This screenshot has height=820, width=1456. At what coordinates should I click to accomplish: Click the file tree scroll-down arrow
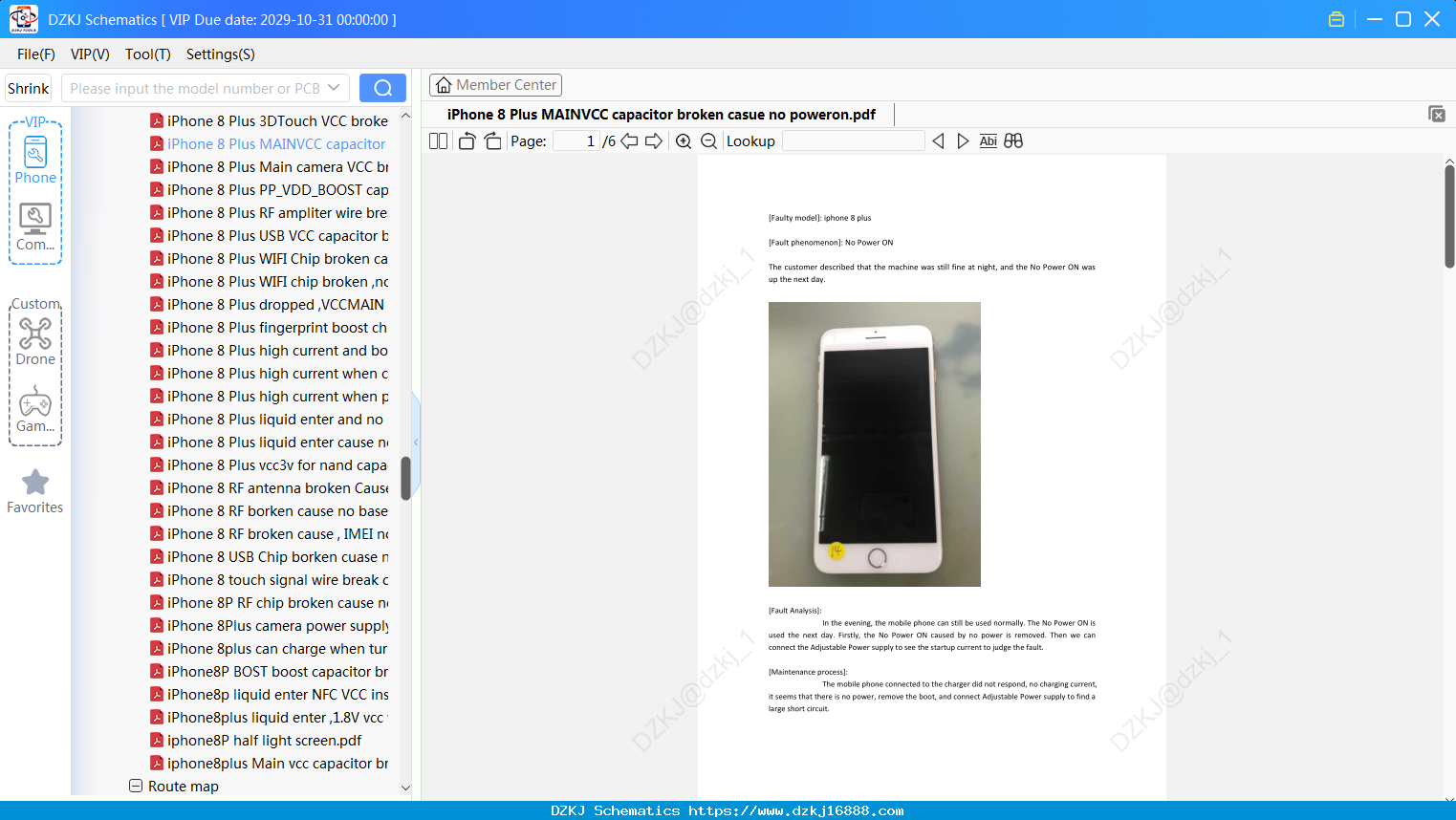coord(405,788)
